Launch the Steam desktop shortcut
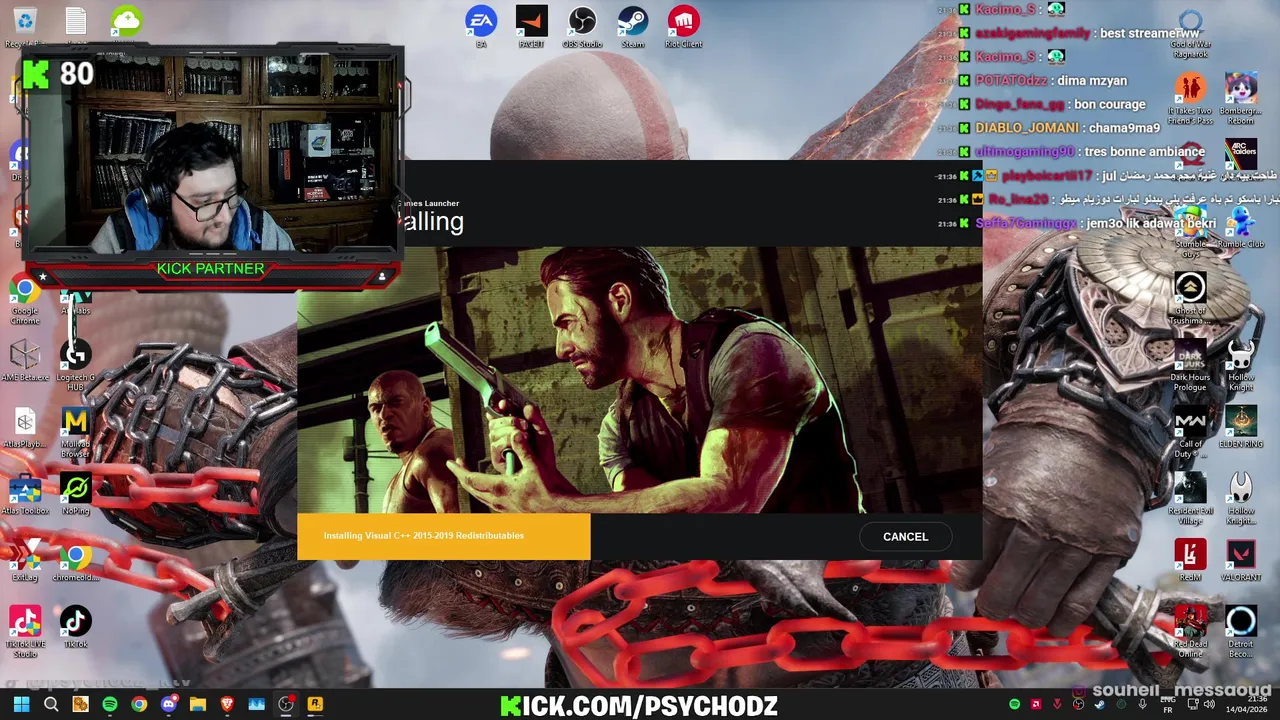The image size is (1280, 720). coord(632,27)
